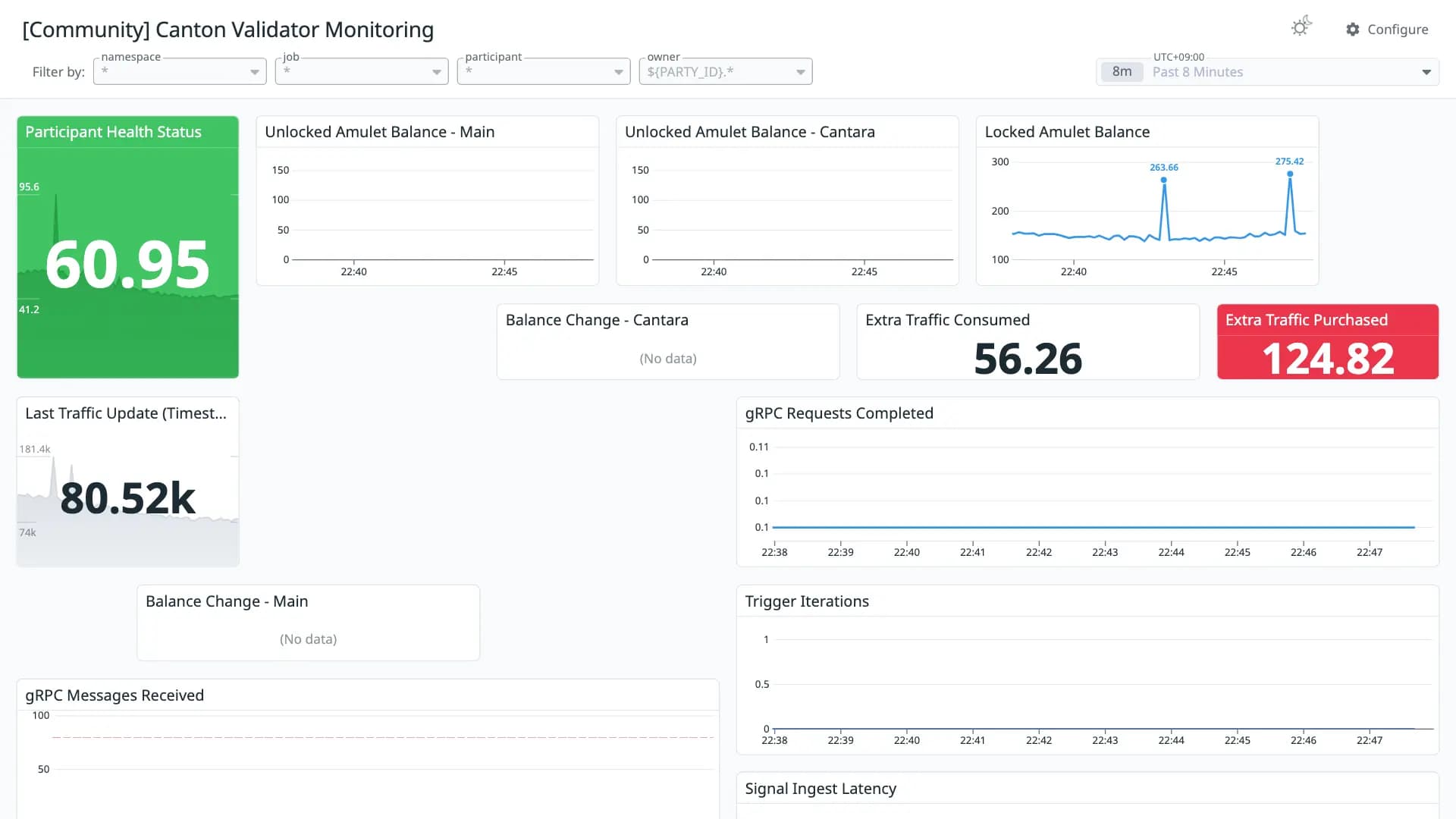Click the Extra Traffic Consumed widget title
Viewport: 1456px width, 819px height.
point(947,320)
